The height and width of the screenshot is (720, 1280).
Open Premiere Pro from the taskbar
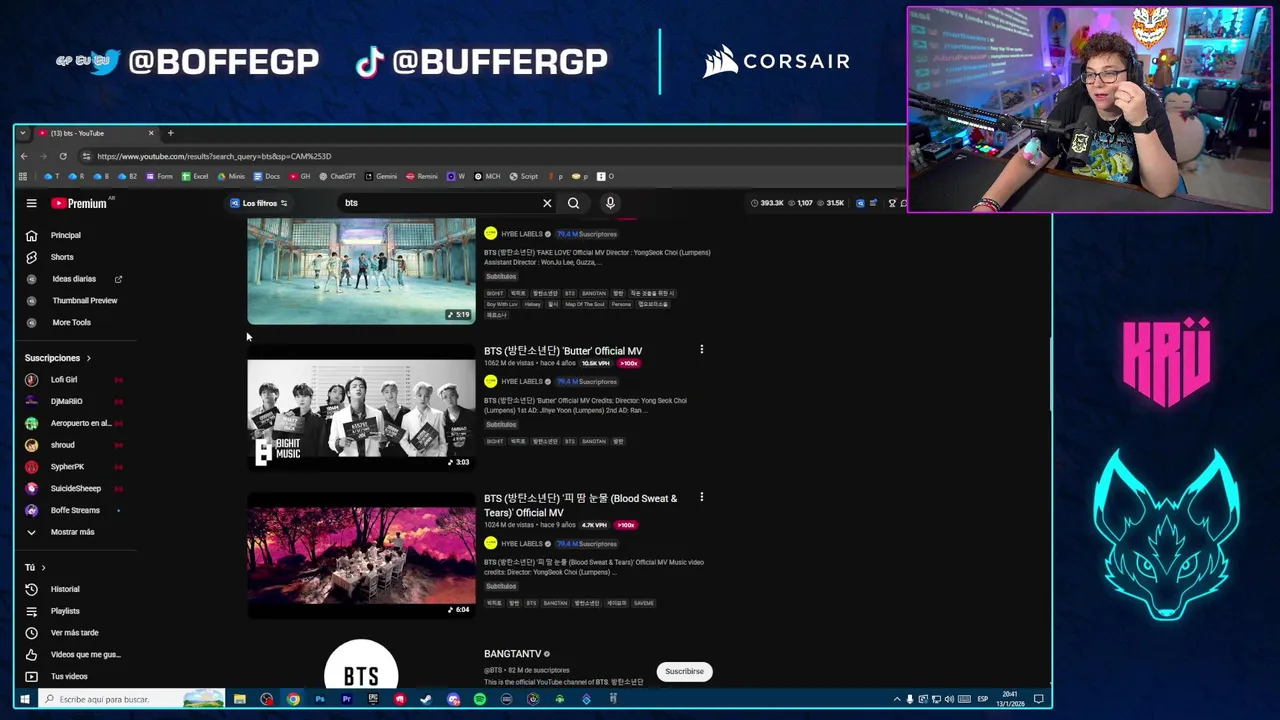(x=346, y=699)
